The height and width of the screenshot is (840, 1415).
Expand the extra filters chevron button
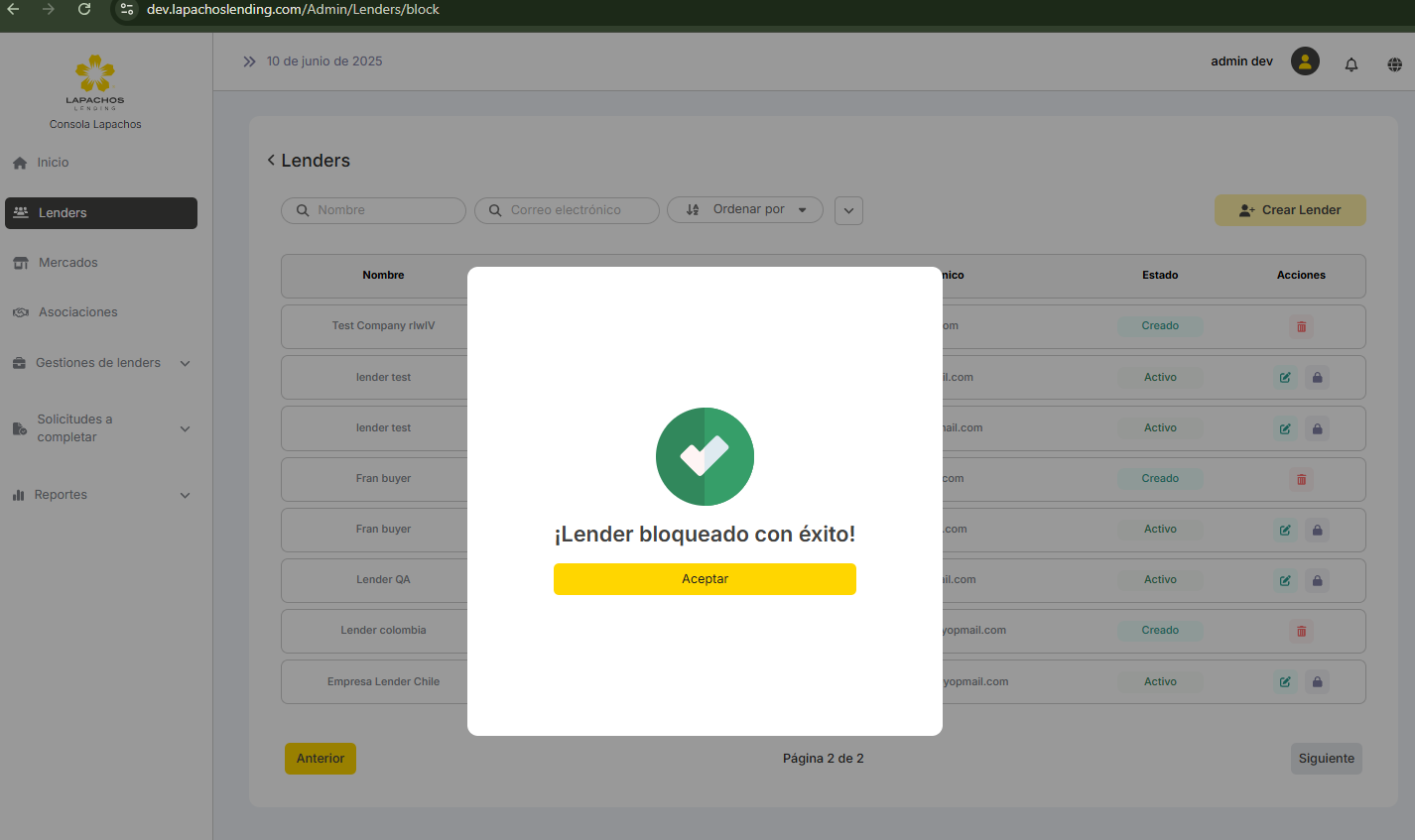click(x=848, y=210)
